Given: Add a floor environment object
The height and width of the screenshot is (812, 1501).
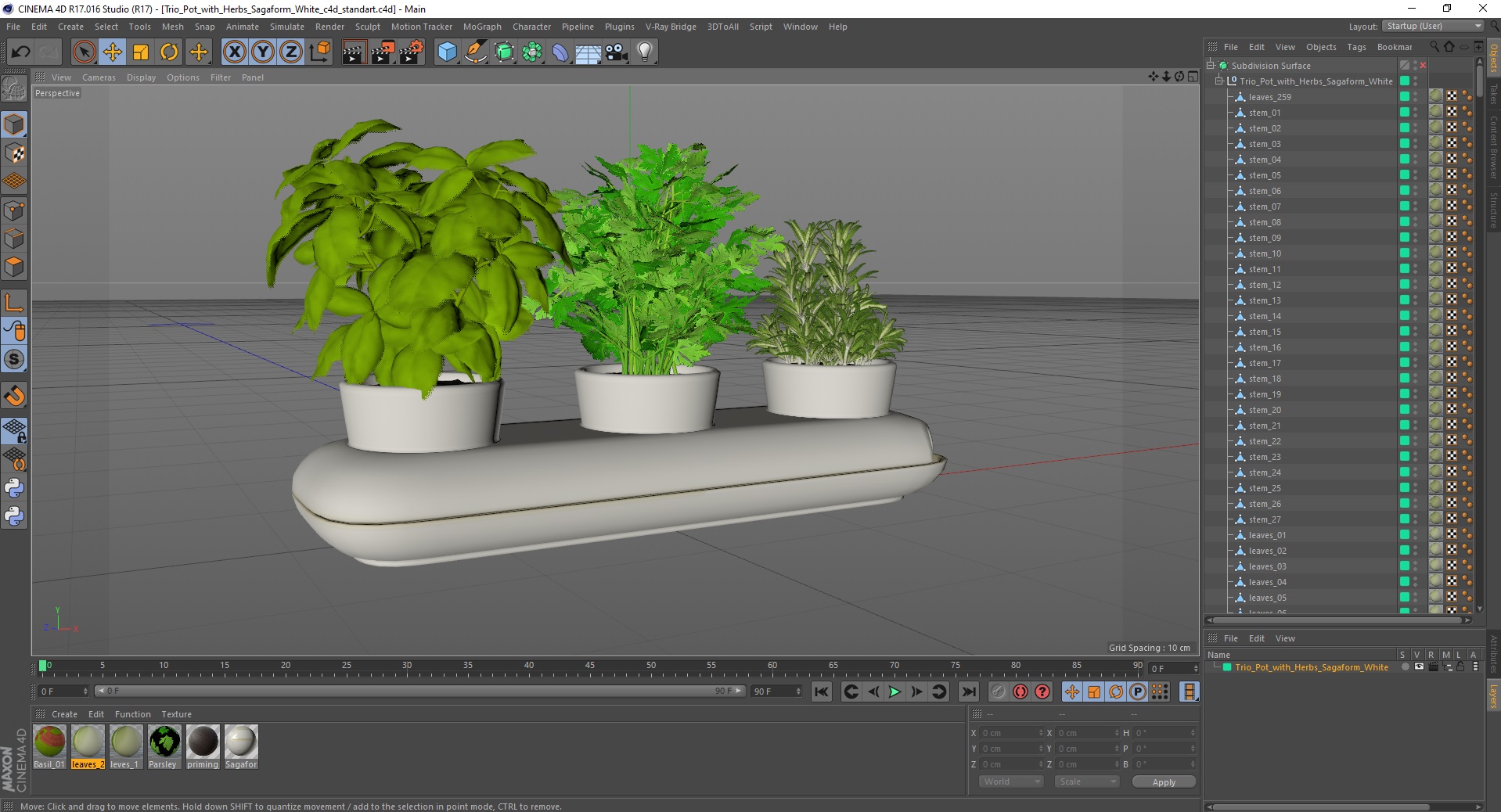Looking at the screenshot, I should 589,52.
